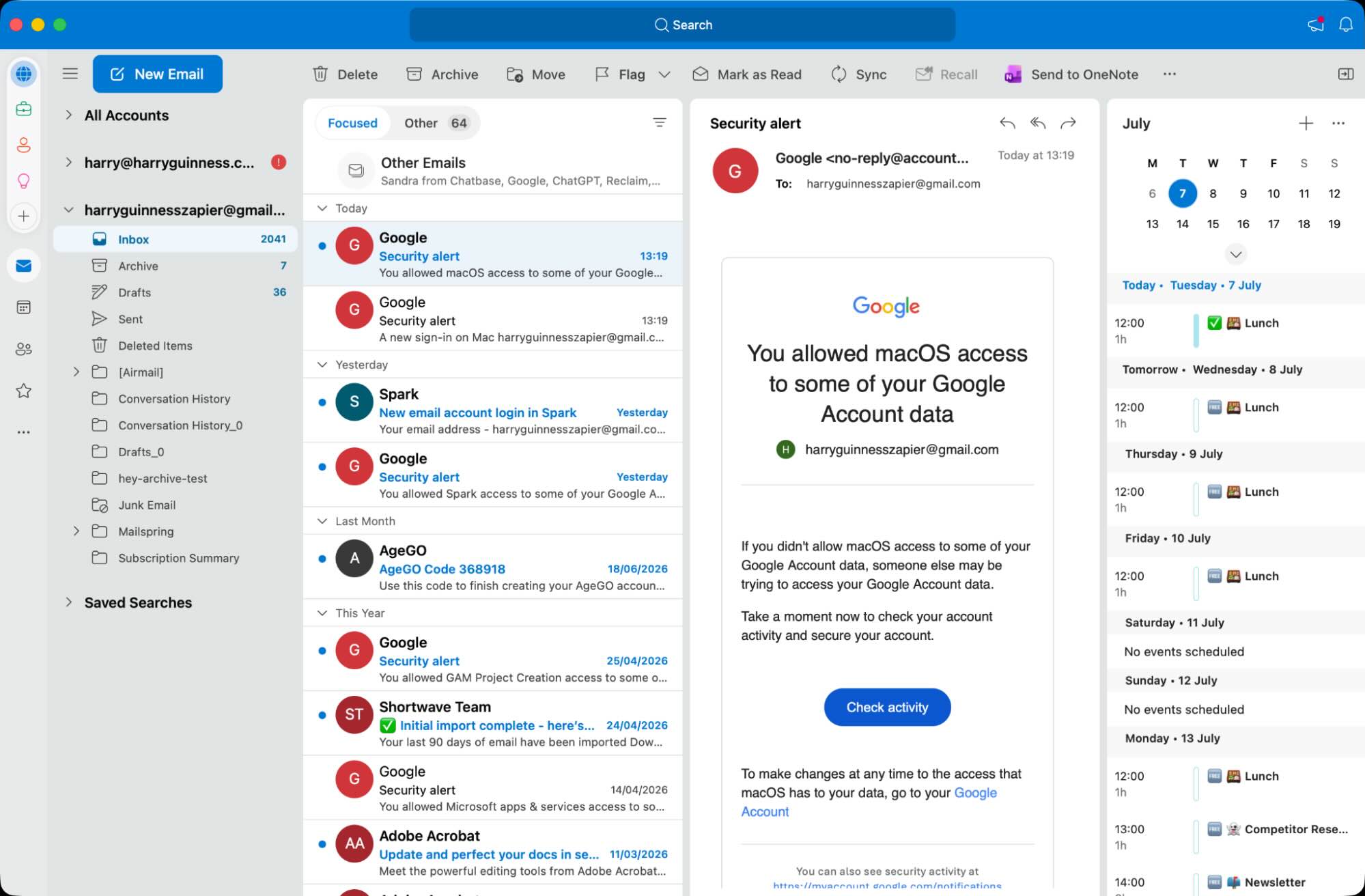Archive the selected email from toolbar
Viewport: 1365px width, 896px height.
click(x=442, y=74)
